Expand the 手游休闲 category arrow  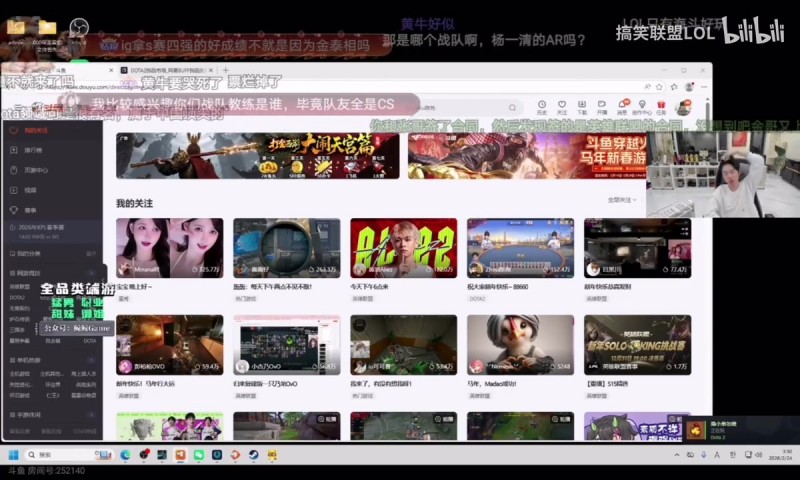92,415
